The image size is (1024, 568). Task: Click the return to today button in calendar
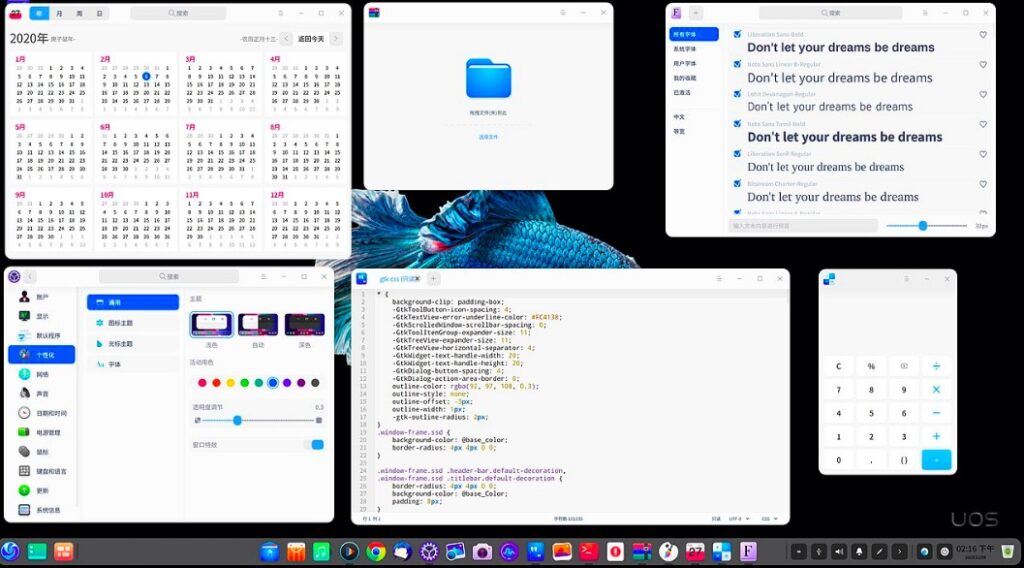[x=310, y=38]
